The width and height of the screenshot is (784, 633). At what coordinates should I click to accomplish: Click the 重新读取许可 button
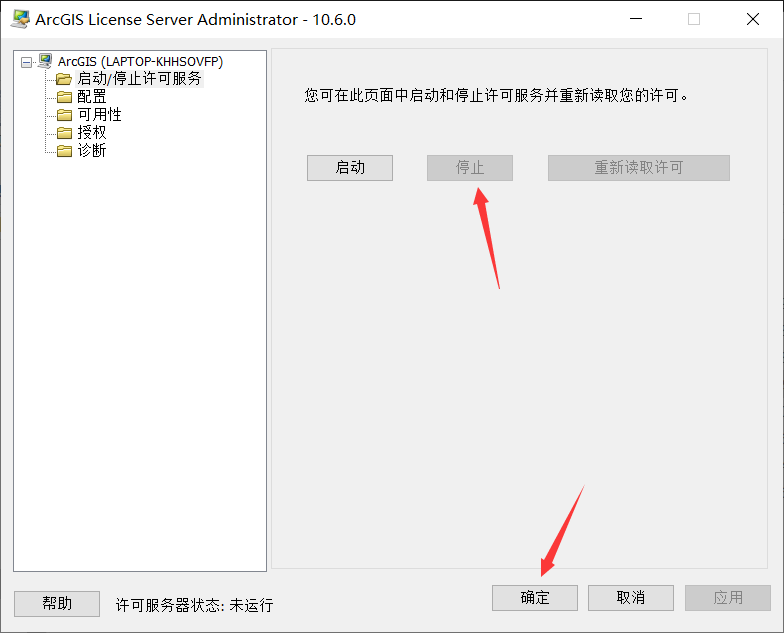pos(639,168)
